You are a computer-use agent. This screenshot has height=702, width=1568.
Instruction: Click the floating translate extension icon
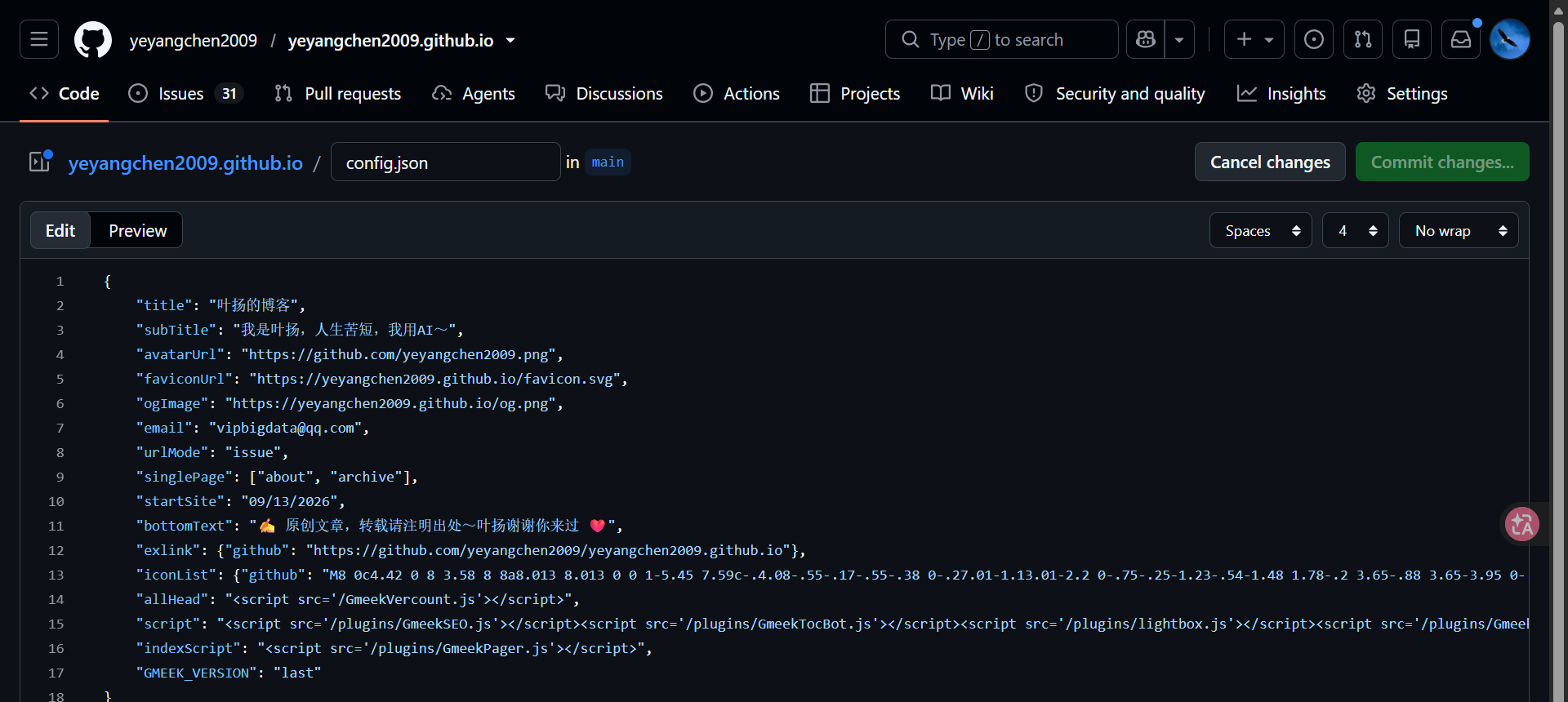1522,524
